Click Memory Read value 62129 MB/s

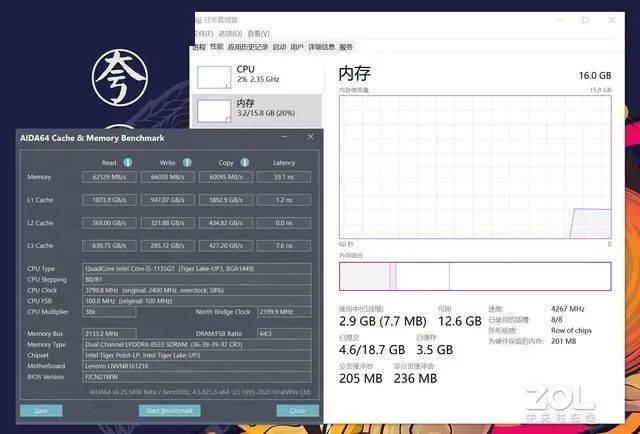point(109,177)
